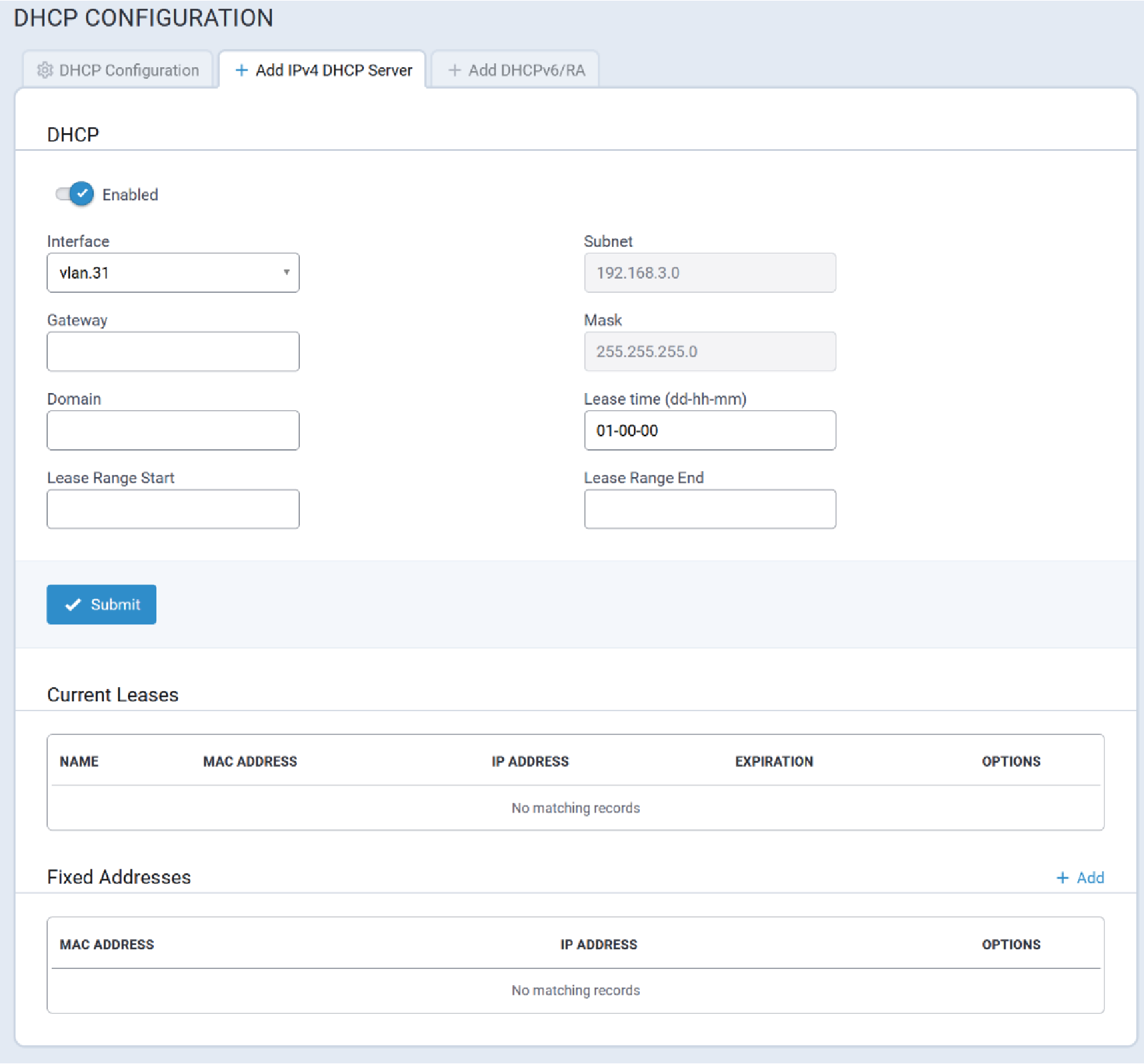The width and height of the screenshot is (1144, 1064).
Task: Click the plus icon on Add IPv4 tab
Action: point(242,70)
